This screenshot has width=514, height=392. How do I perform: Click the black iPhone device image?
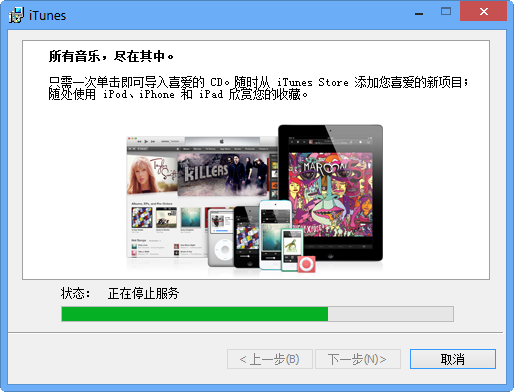click(247, 237)
